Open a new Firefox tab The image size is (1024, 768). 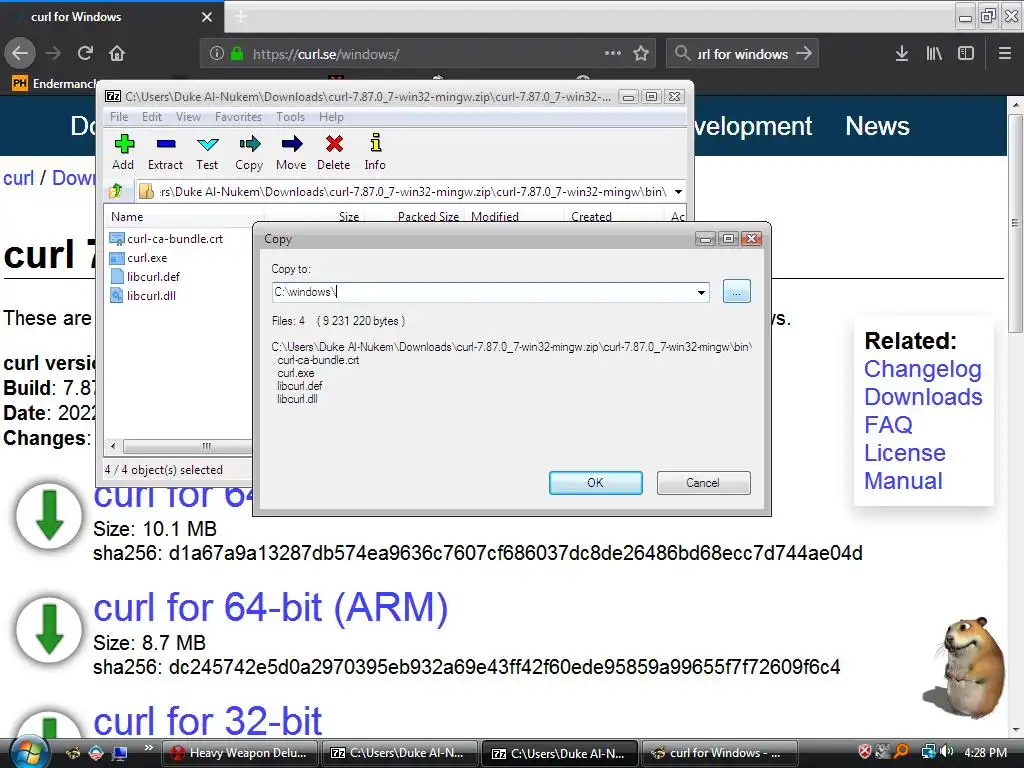[240, 16]
